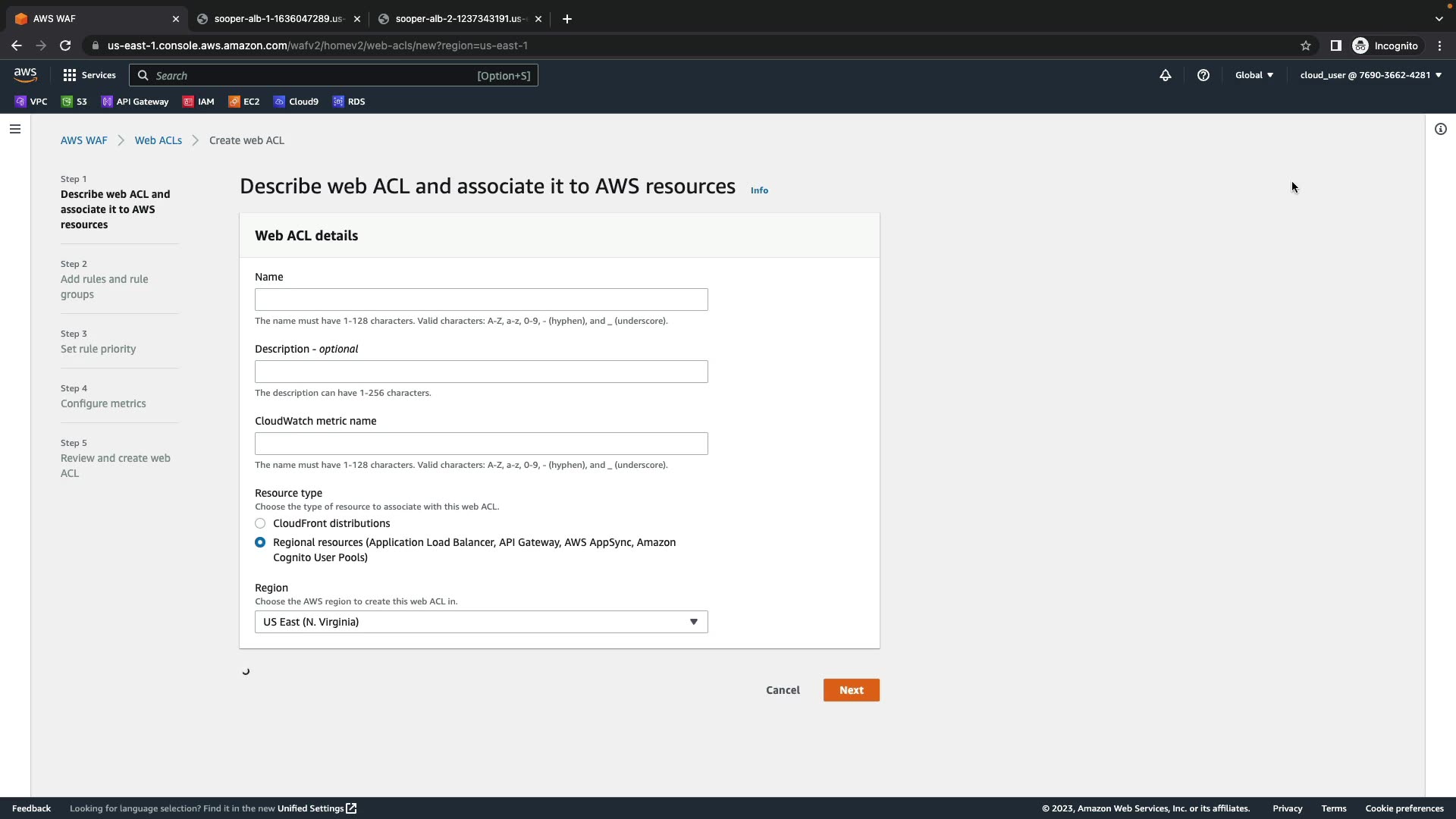The height and width of the screenshot is (819, 1456).
Task: Click the web ACL Name field
Action: pyautogui.click(x=481, y=300)
